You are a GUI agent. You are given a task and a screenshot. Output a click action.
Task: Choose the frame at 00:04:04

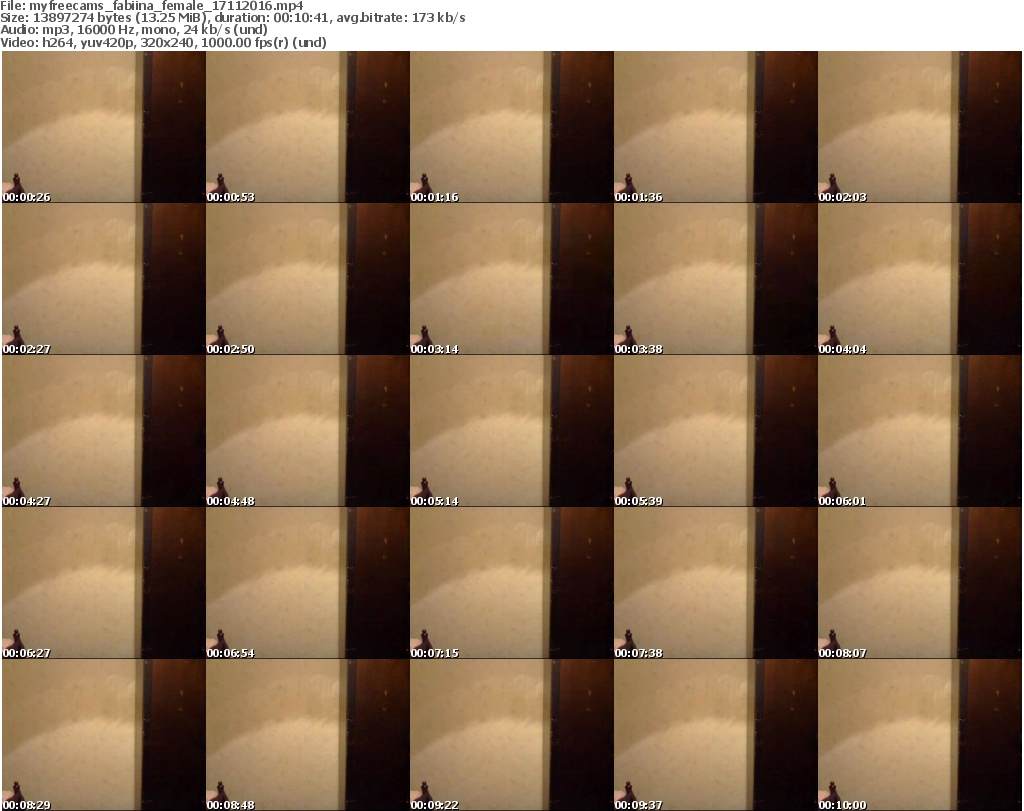920,279
